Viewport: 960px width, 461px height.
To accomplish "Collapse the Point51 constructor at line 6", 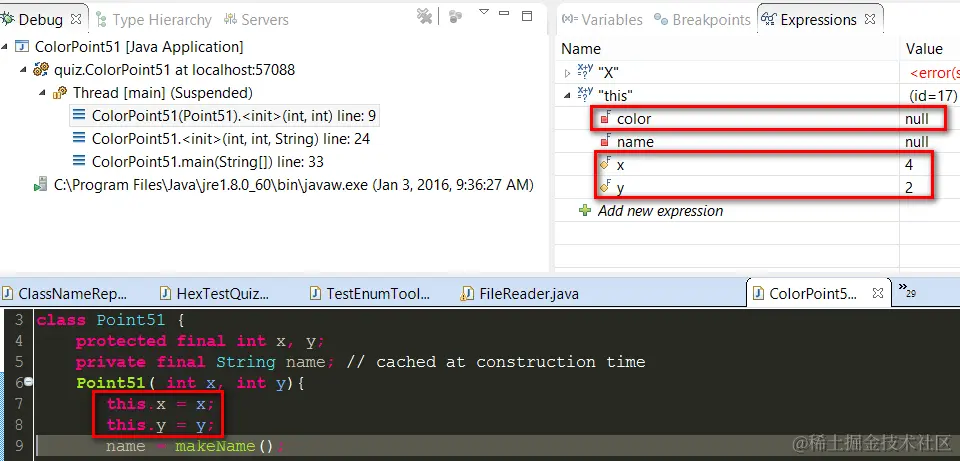I will (29, 382).
